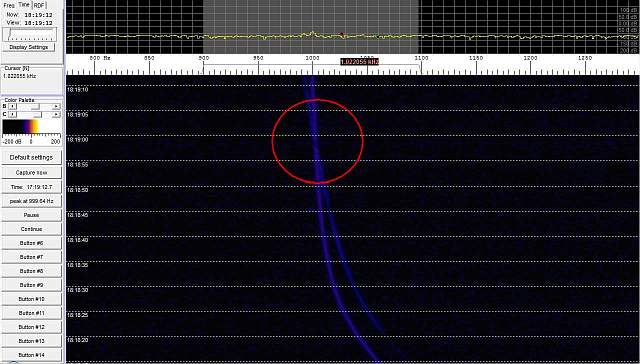
Task: Pause the spectrogram display
Action: [31, 215]
